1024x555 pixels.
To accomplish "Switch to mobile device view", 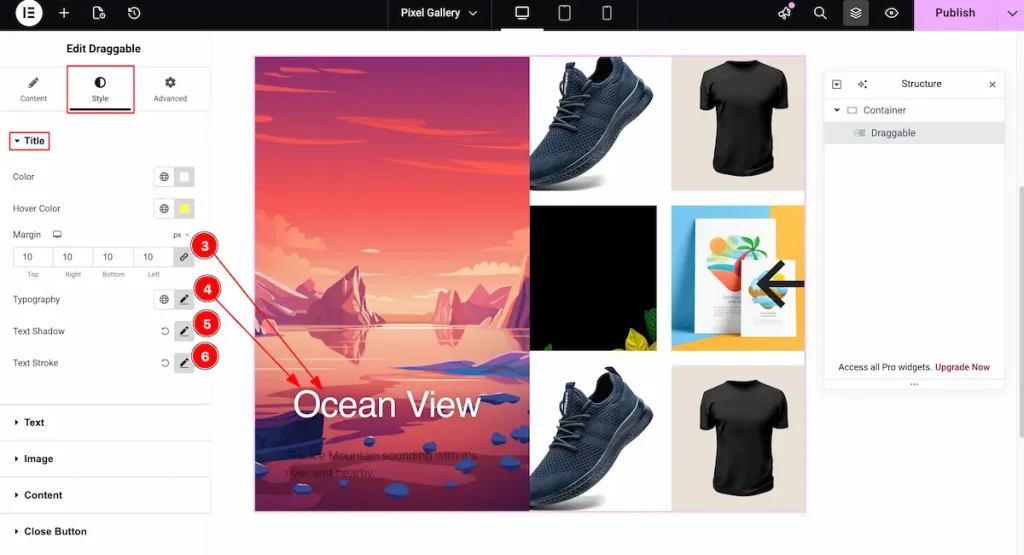I will (607, 13).
